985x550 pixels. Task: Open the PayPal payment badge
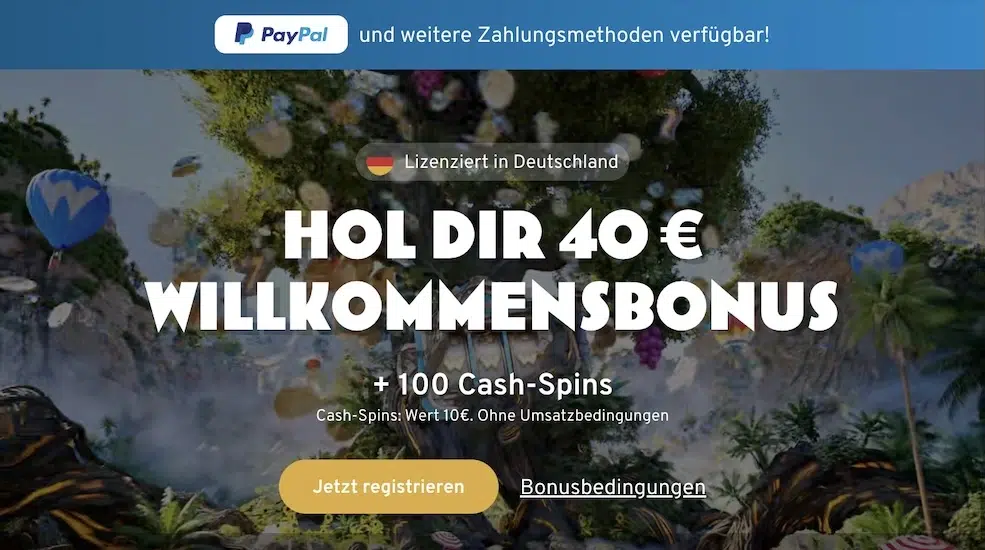coord(281,35)
